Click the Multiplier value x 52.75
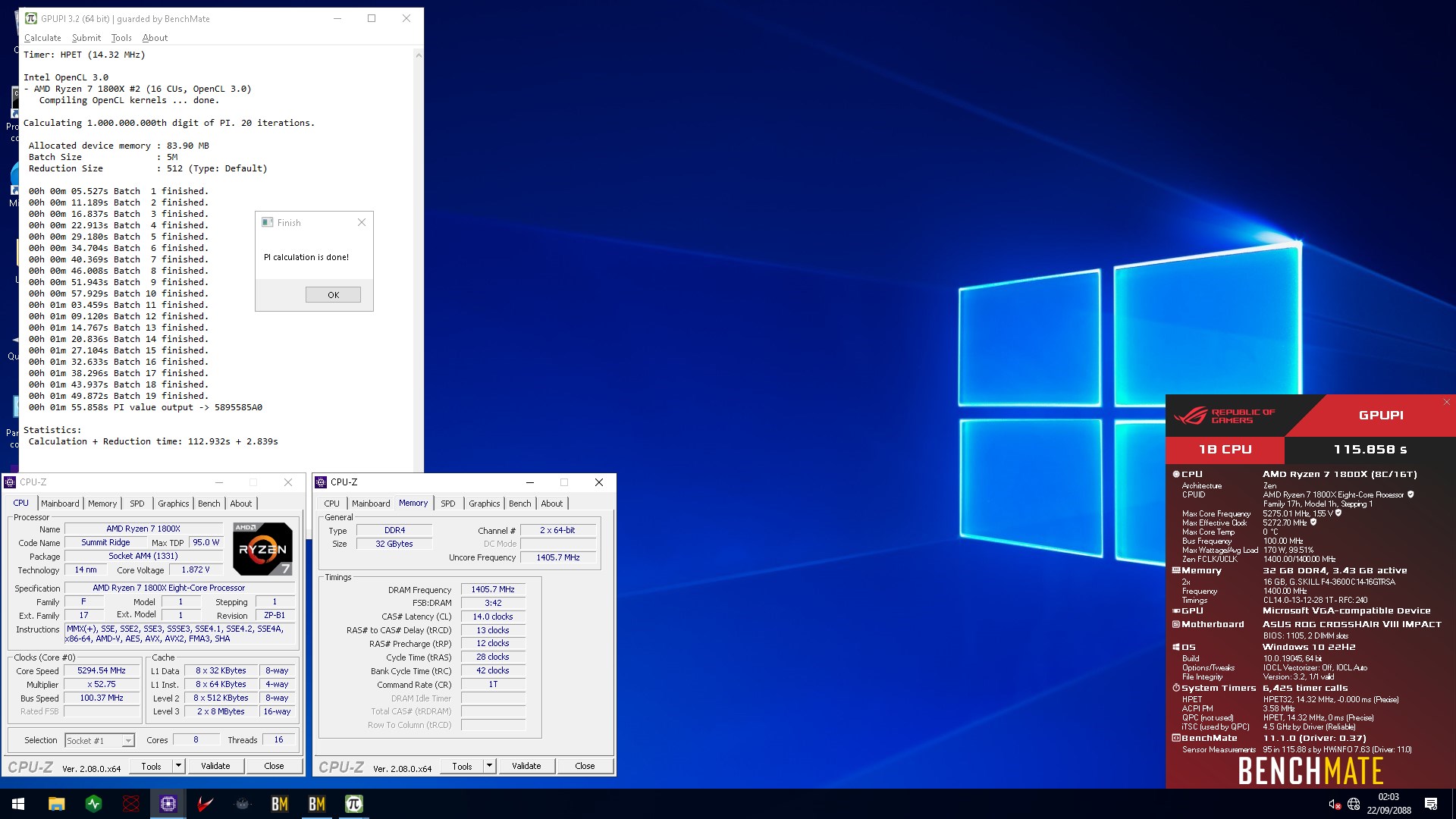 (x=102, y=685)
